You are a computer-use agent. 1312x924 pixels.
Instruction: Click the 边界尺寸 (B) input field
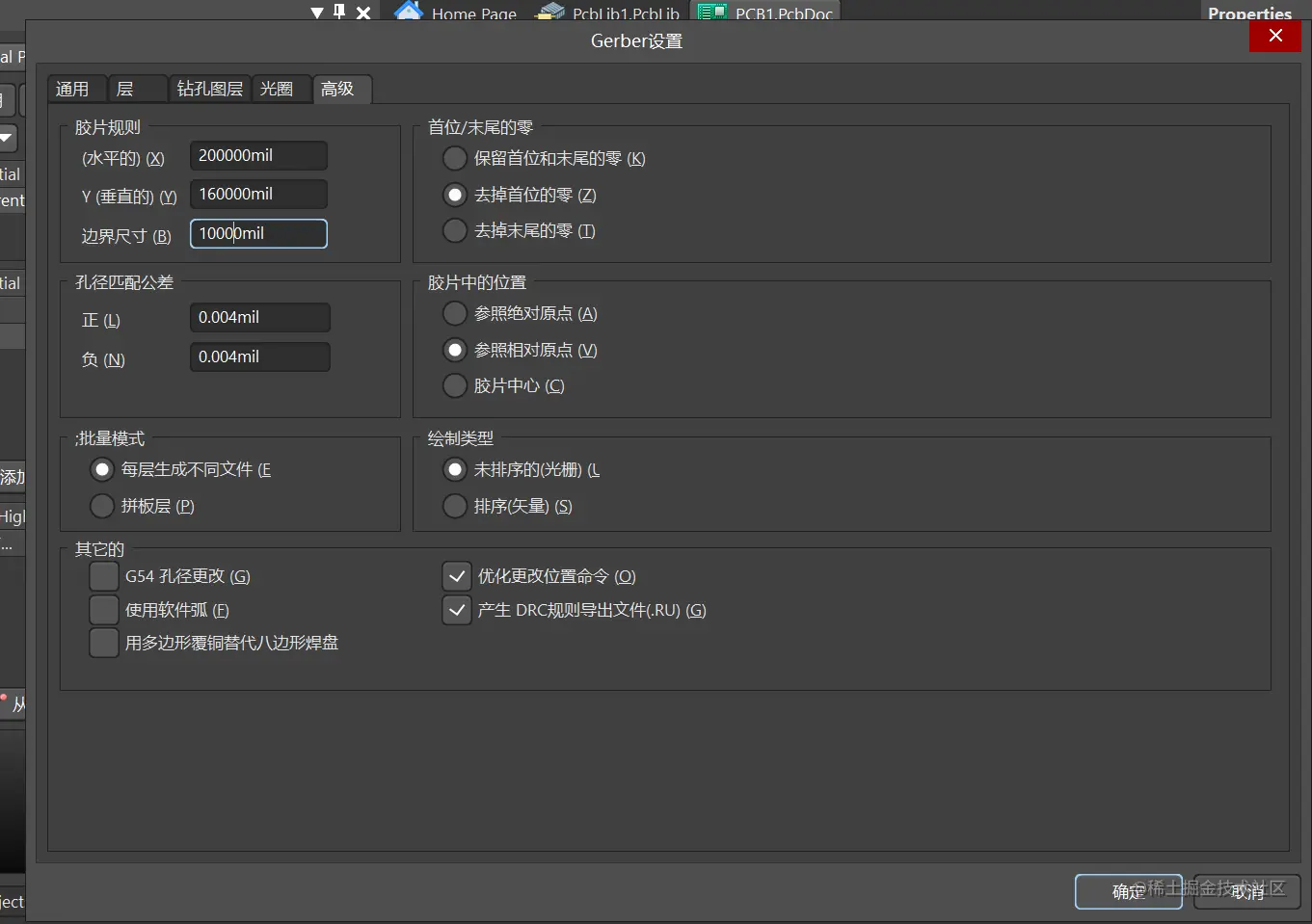tap(258, 233)
